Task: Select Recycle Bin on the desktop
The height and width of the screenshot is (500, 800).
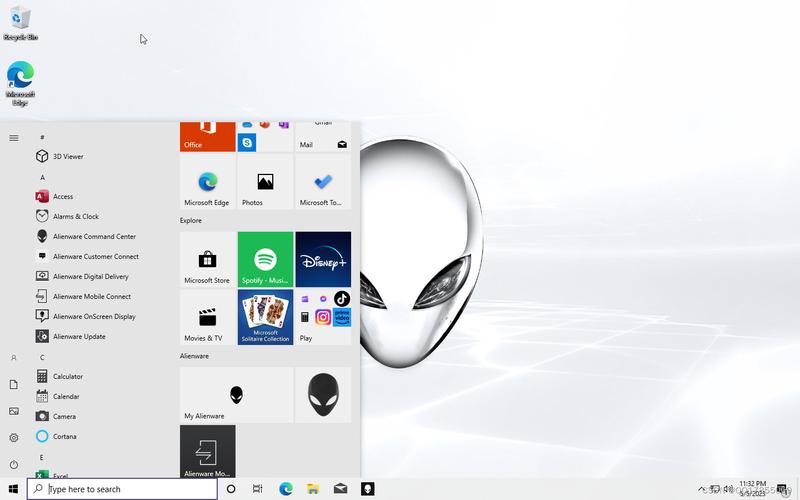Action: (x=20, y=23)
